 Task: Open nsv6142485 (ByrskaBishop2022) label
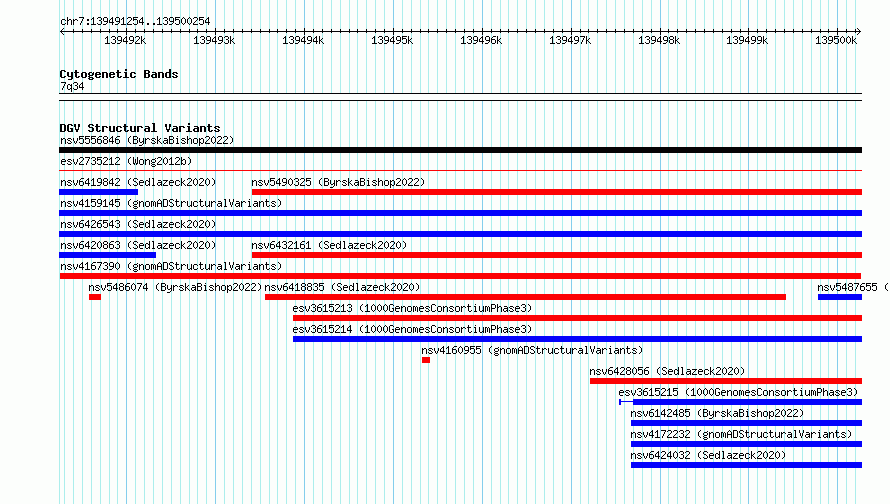click(x=717, y=413)
